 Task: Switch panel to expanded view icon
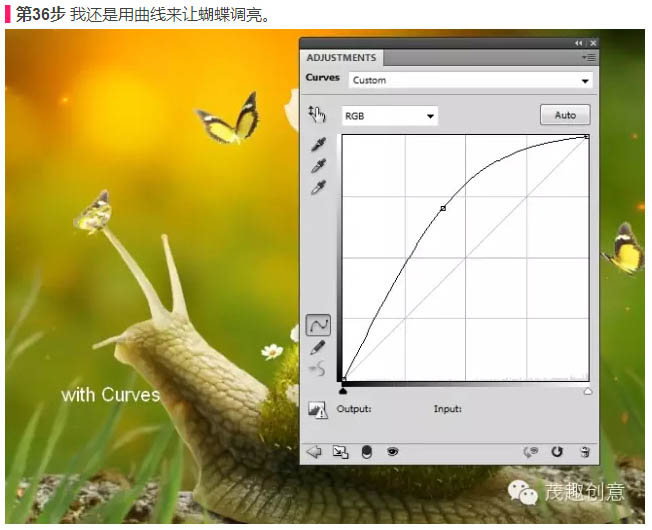tap(340, 452)
